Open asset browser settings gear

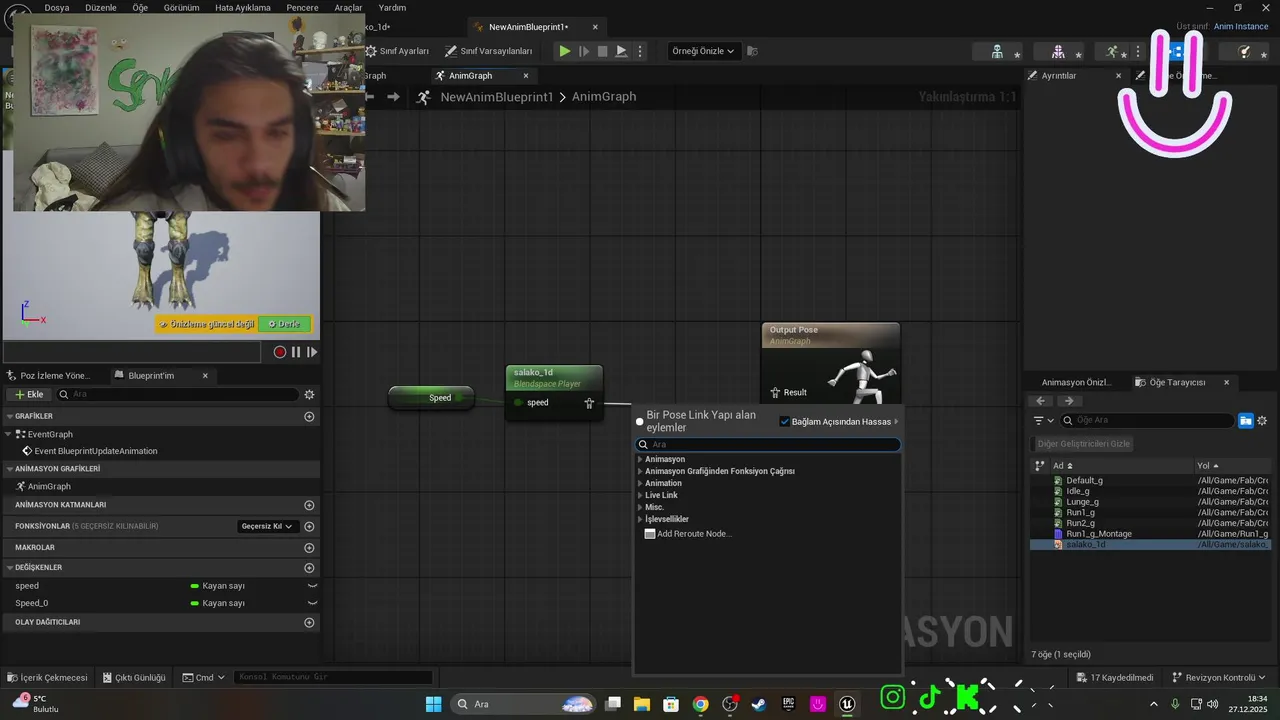[x=1262, y=421]
